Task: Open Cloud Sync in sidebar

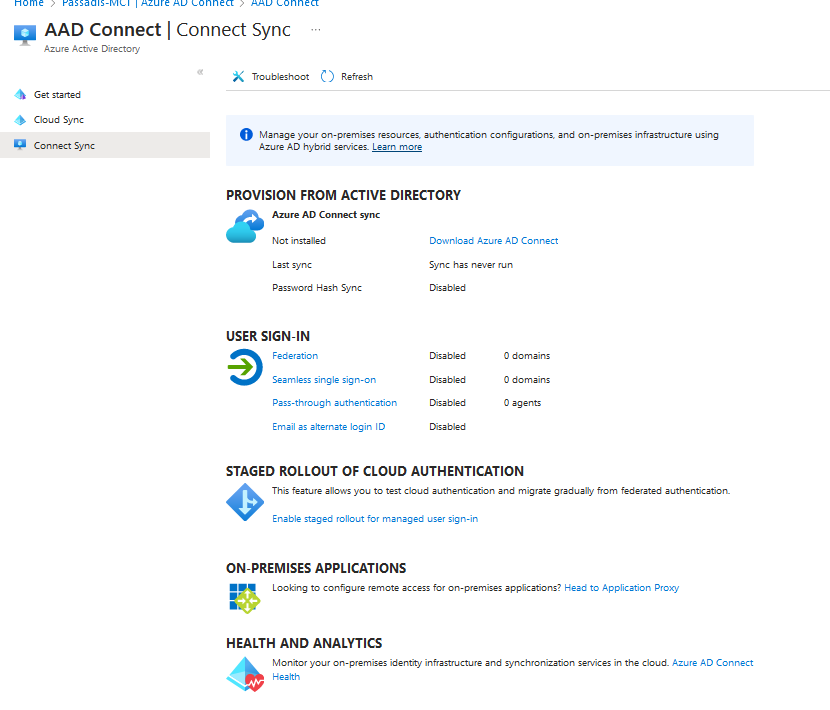Action: point(59,120)
